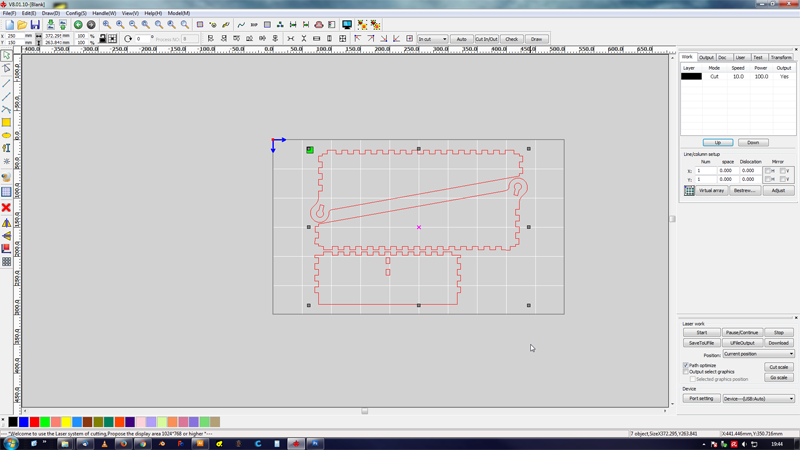Viewport: 800px width, 450px height.
Task: Click the X Num field in Line/column setup
Action: pos(705,171)
